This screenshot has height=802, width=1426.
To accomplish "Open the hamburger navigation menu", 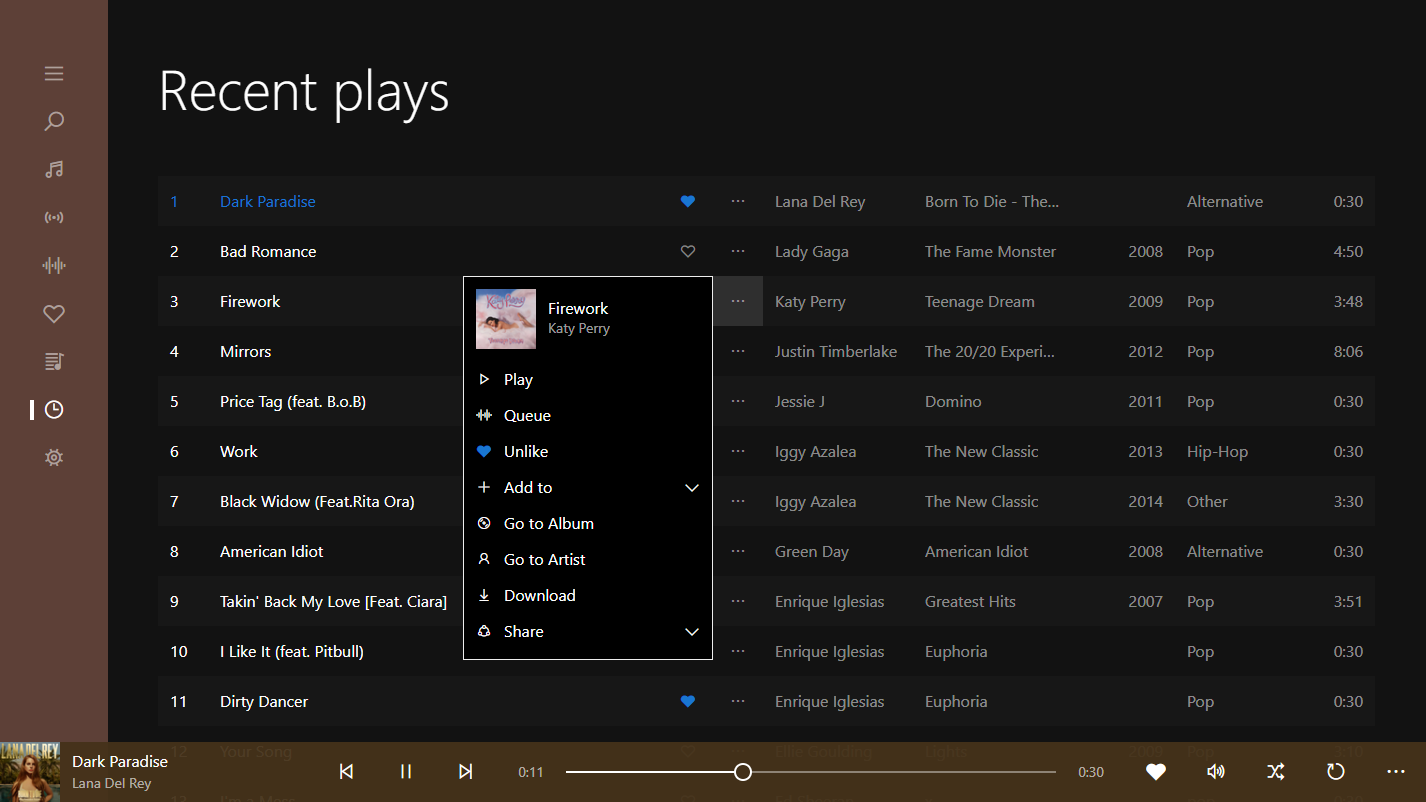I will (x=54, y=73).
